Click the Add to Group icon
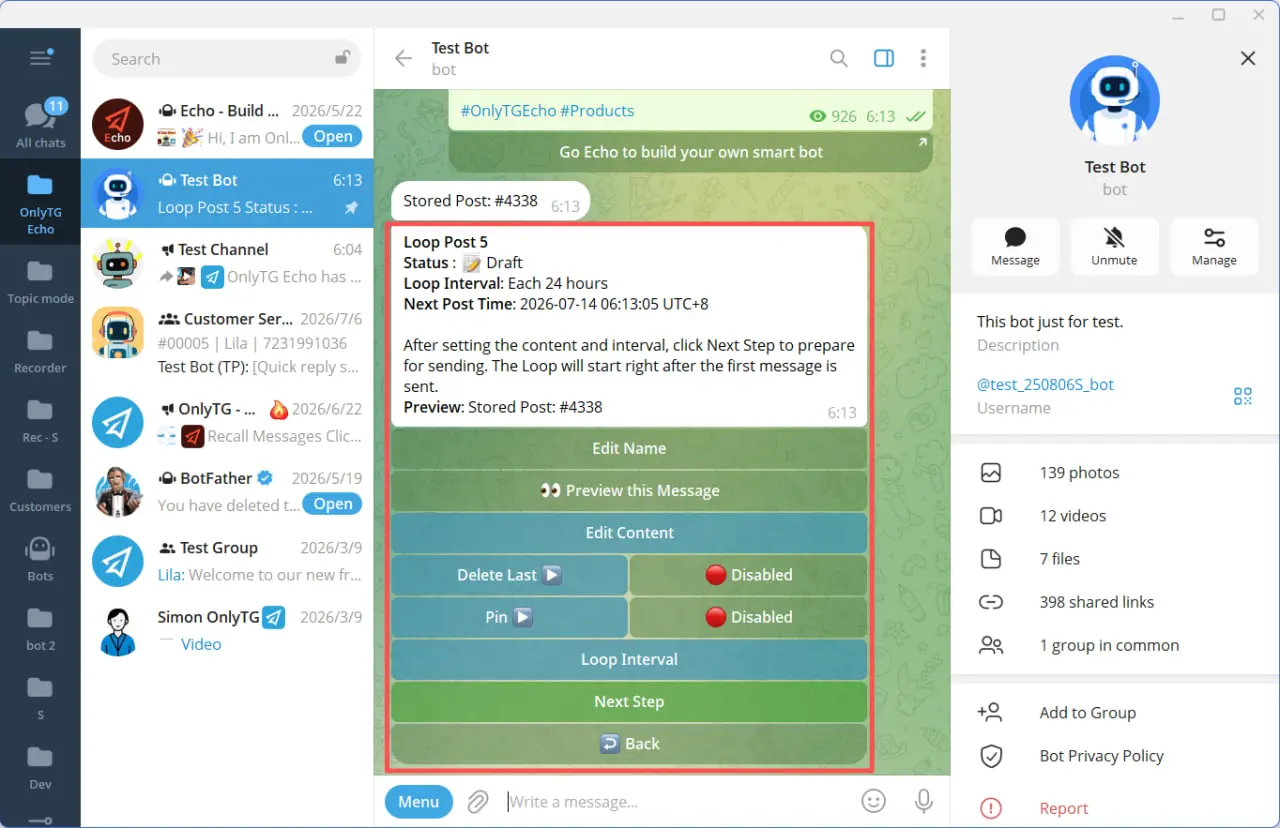1280x828 pixels. click(990, 712)
